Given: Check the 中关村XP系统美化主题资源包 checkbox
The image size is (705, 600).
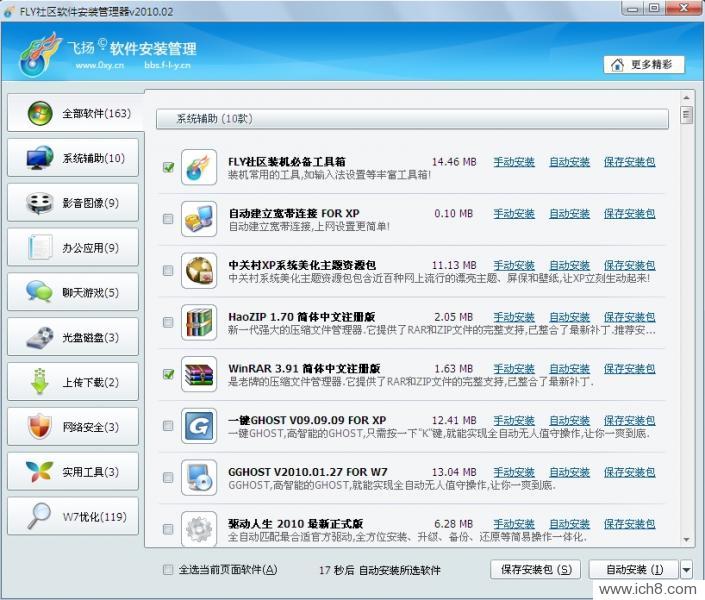Looking at the screenshot, I should [168, 271].
